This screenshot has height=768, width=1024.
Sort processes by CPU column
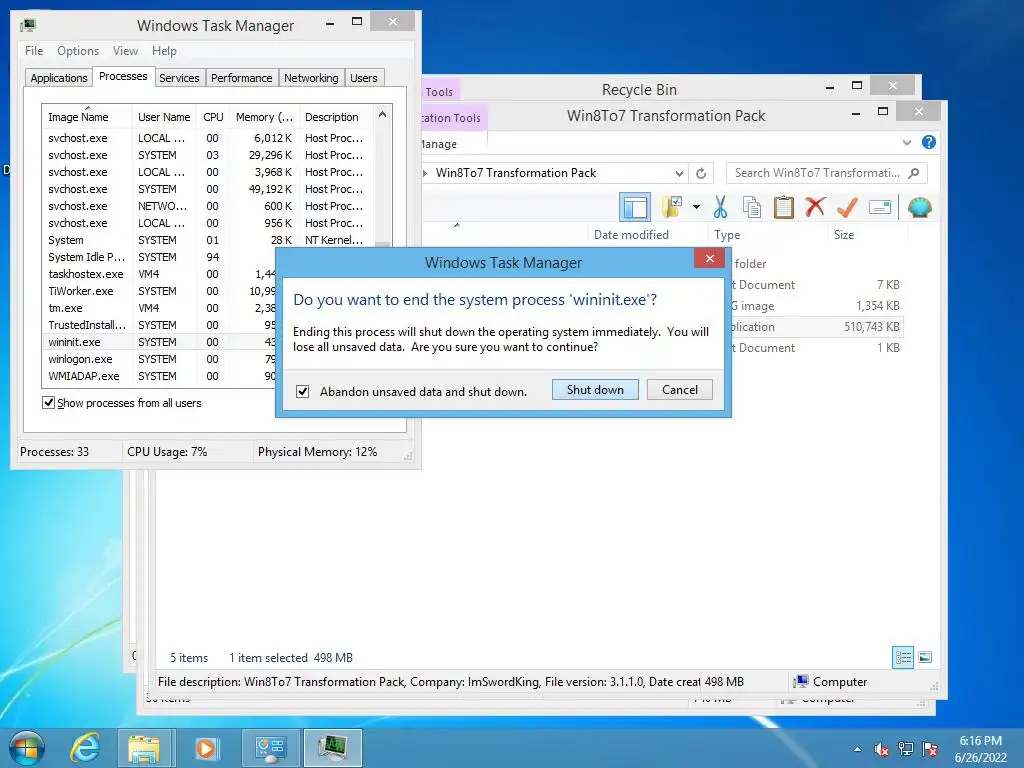213,117
